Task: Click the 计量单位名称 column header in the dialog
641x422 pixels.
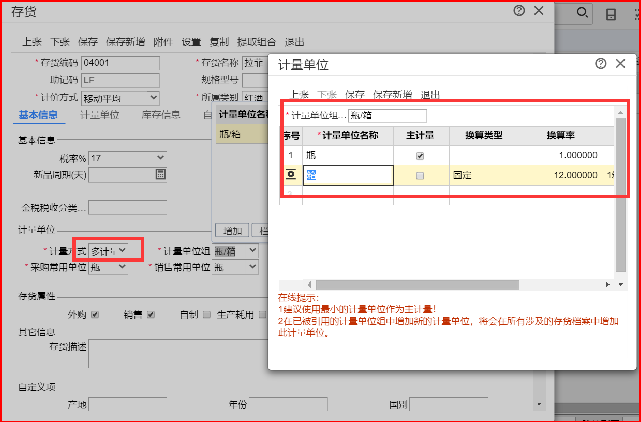Action: click(348, 136)
